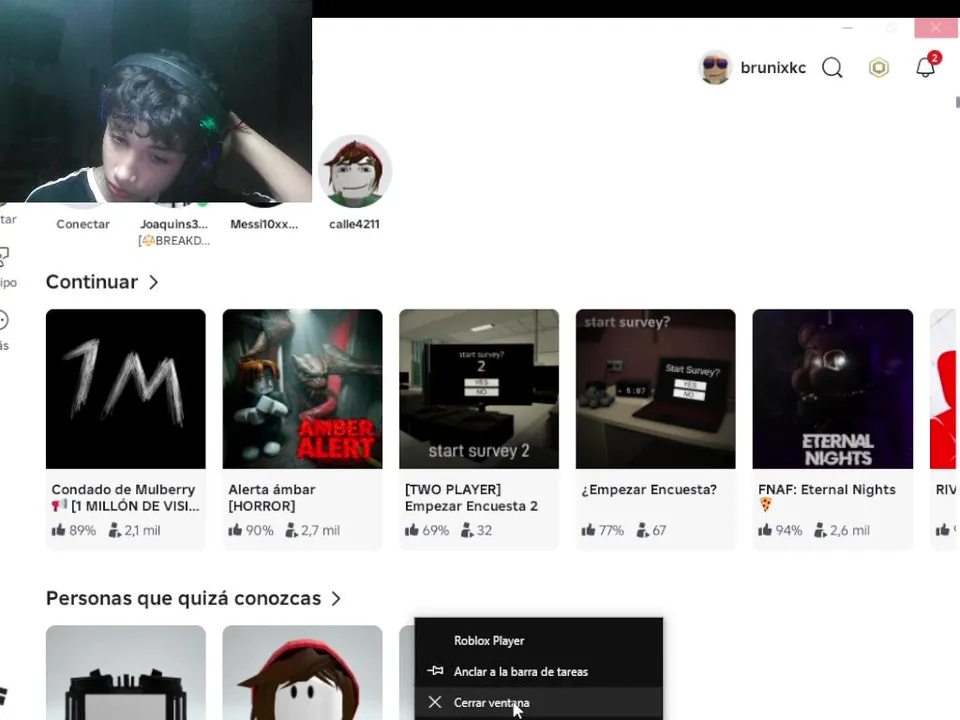The image size is (960, 720).
Task: Click the Conectar label
Action: coord(83,224)
